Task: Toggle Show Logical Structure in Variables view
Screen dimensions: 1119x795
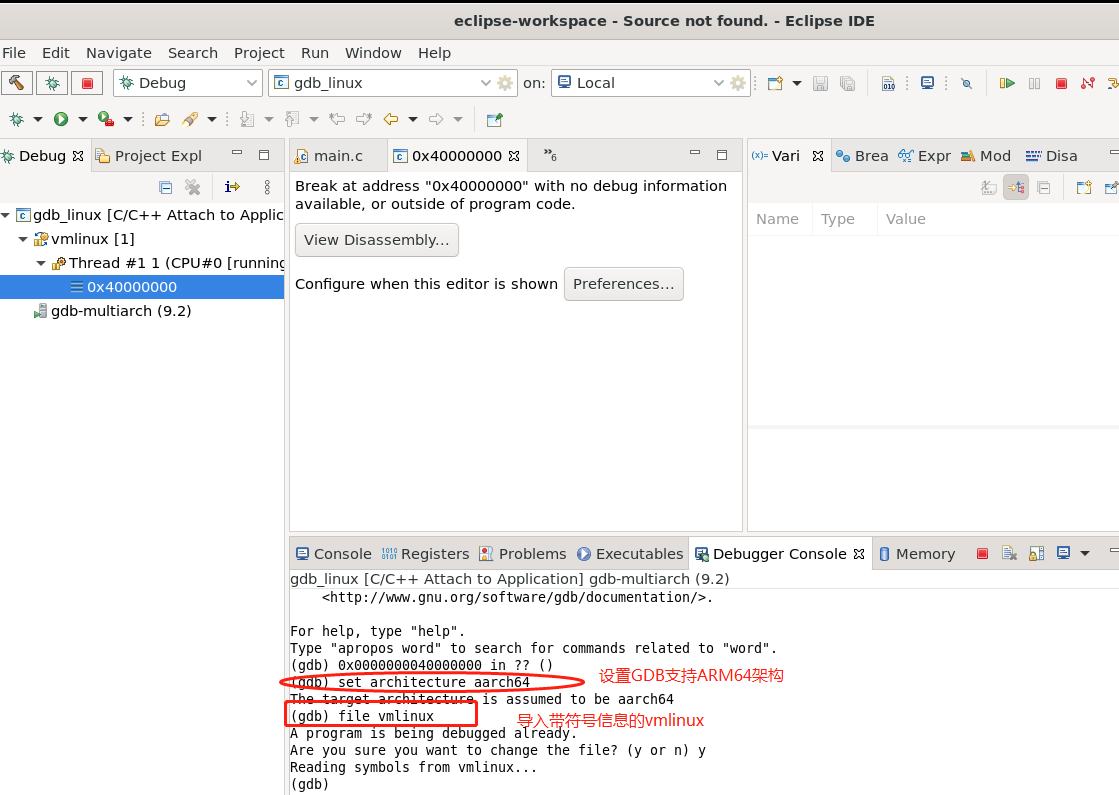Action: 1016,188
